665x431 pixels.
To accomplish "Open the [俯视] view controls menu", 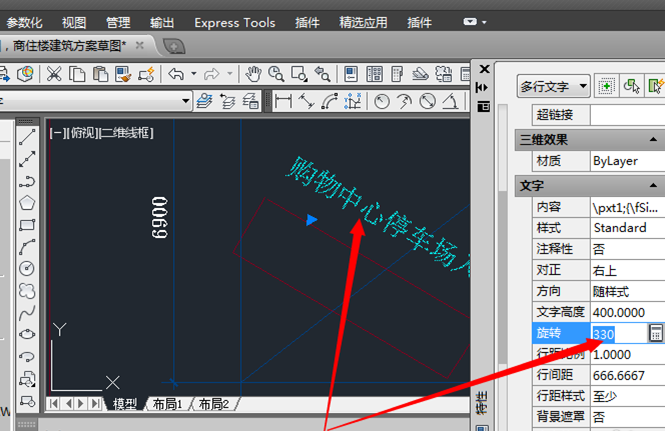I will (x=83, y=133).
